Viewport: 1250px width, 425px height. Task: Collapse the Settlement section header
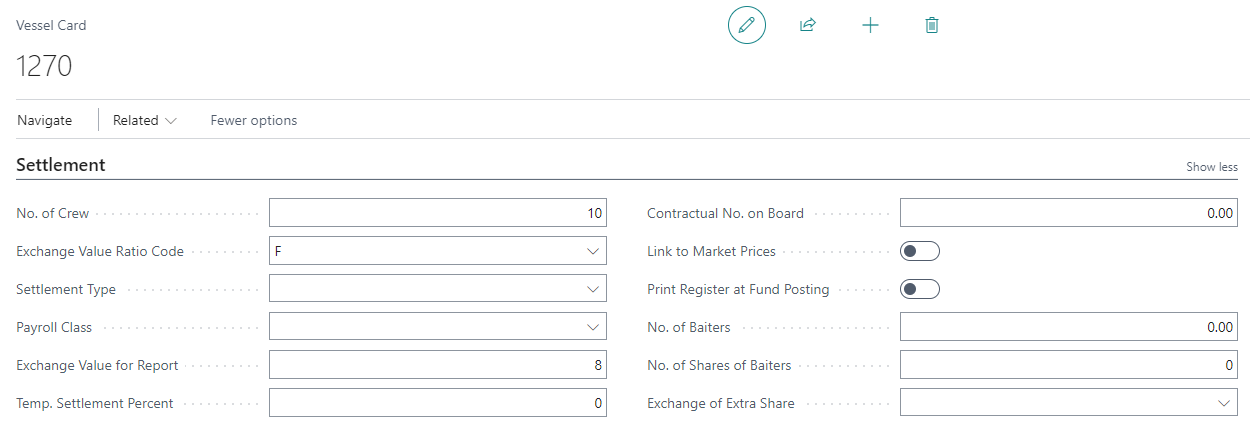pyautogui.click(x=61, y=165)
